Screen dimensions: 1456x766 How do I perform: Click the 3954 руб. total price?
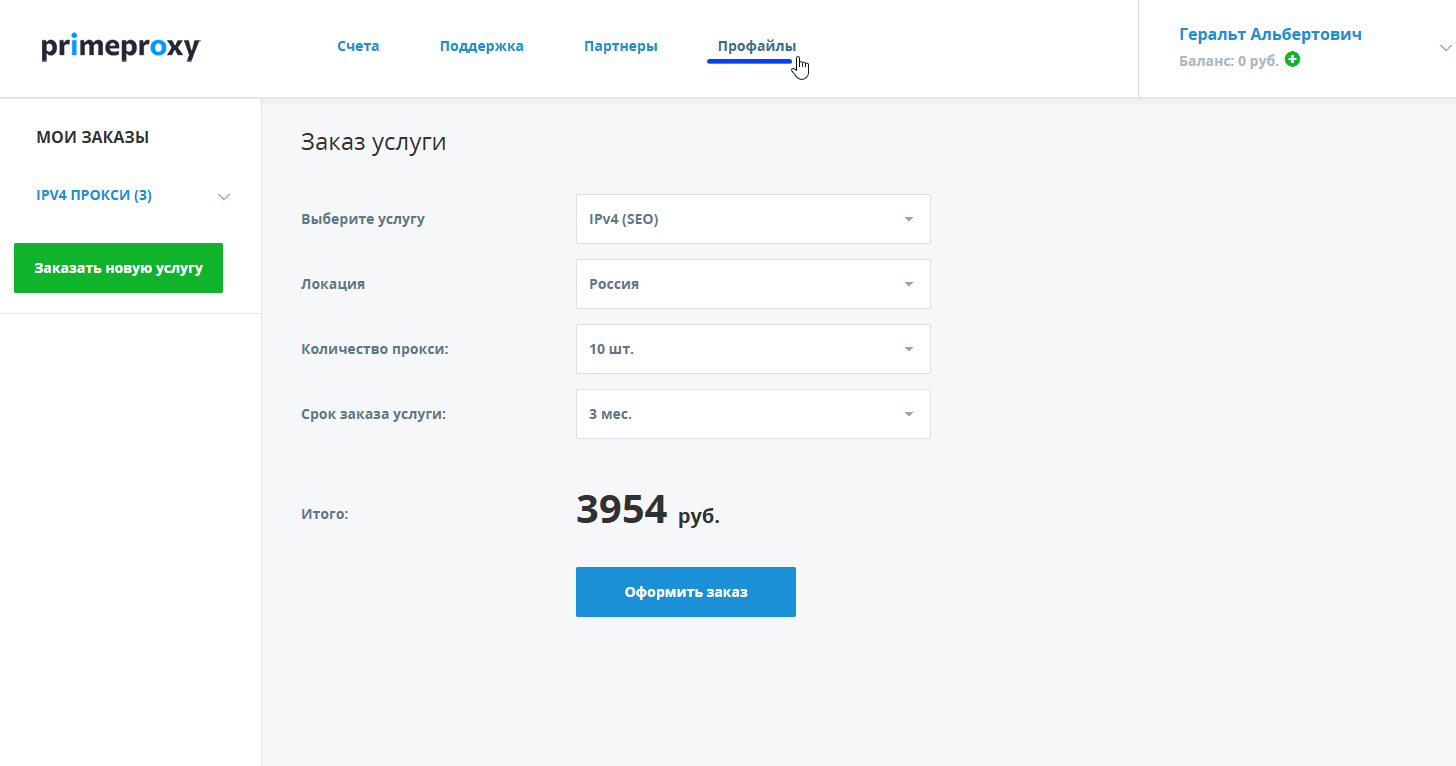click(648, 511)
